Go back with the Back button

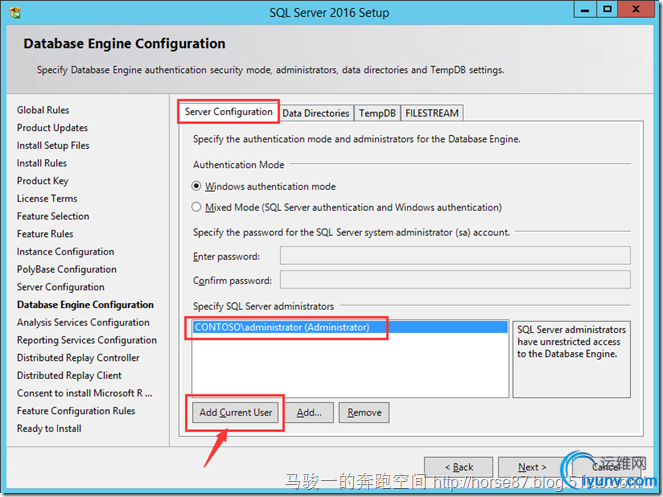pyautogui.click(x=459, y=467)
